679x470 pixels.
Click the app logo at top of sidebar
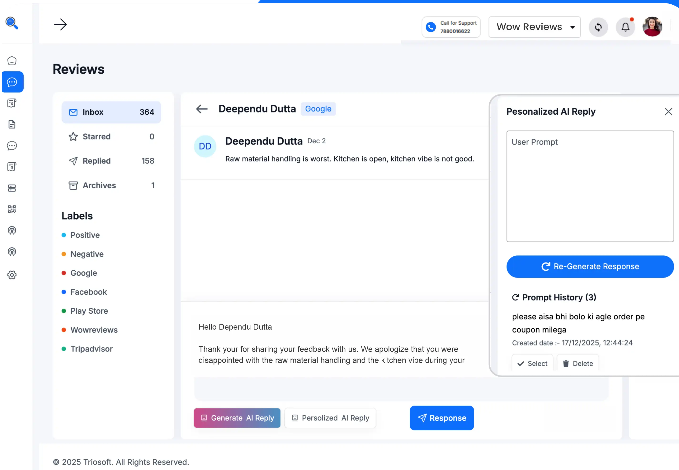[x=12, y=23]
